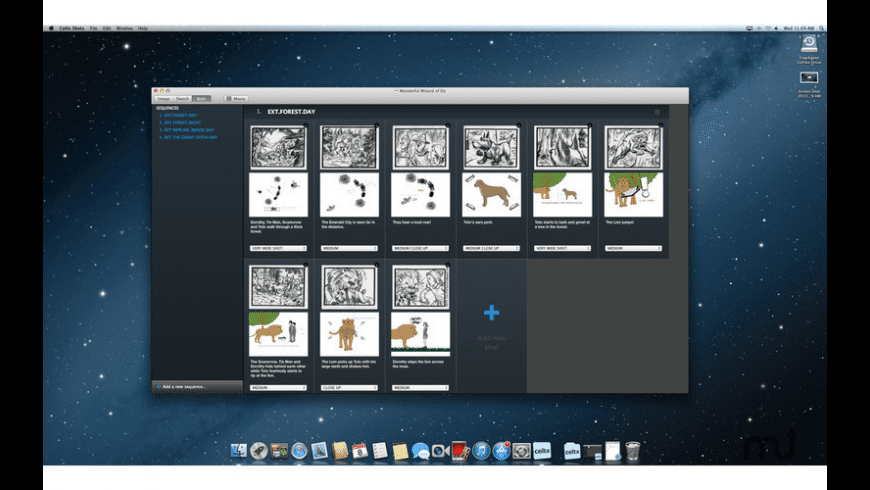Open Celtx Shots app icon in dock
870x490 pixels.
542,451
